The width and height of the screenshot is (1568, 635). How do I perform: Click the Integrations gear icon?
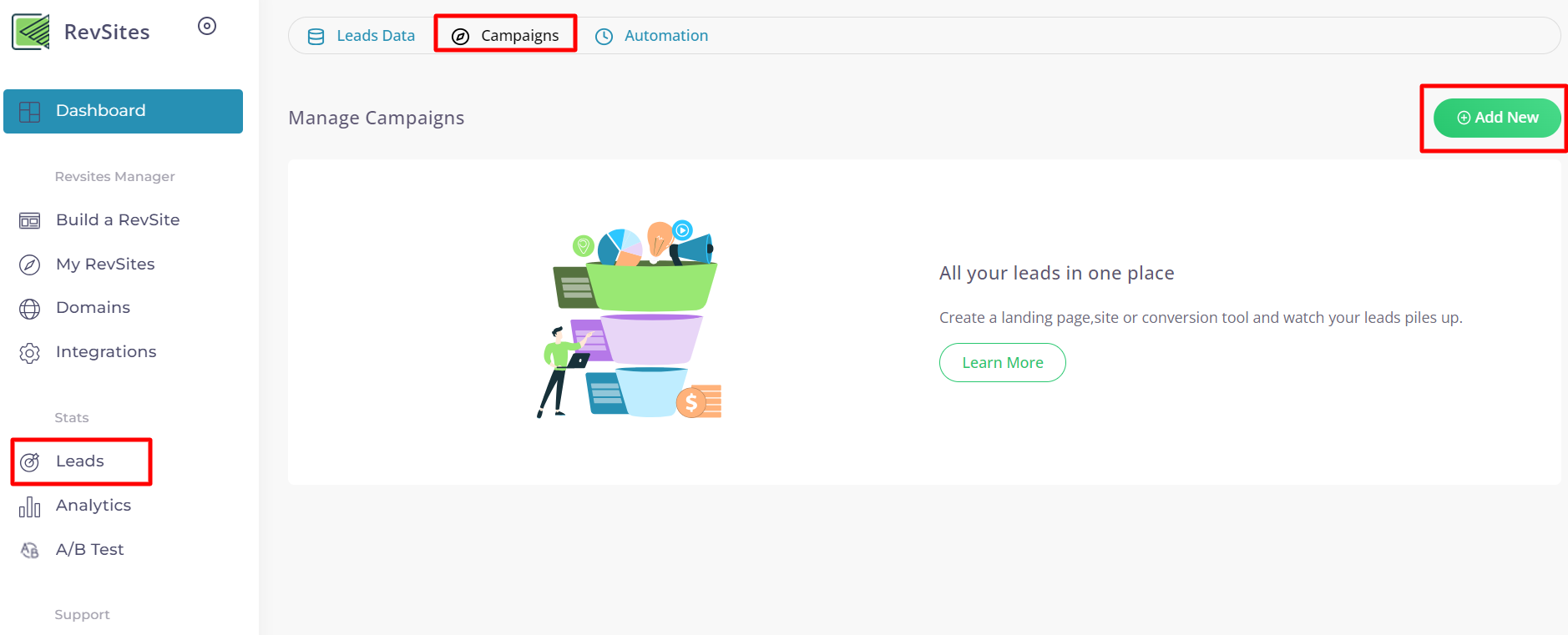(30, 353)
